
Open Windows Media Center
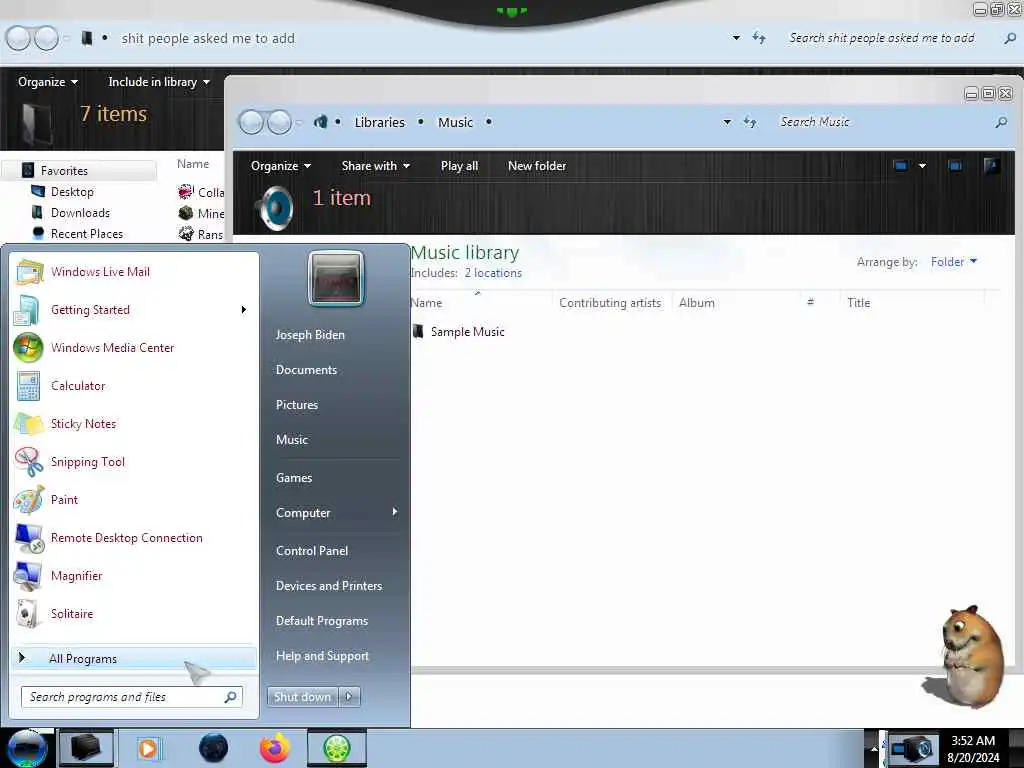(112, 347)
